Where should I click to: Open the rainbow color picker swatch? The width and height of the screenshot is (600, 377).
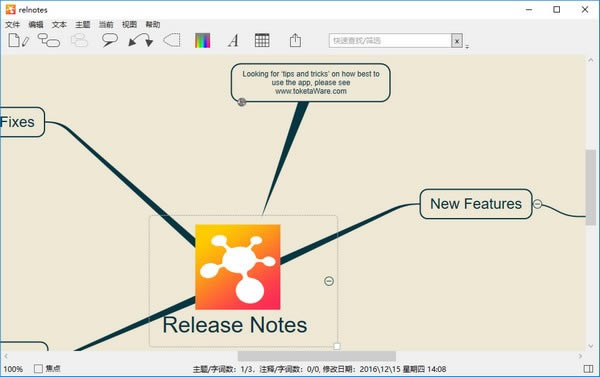[x=202, y=41]
